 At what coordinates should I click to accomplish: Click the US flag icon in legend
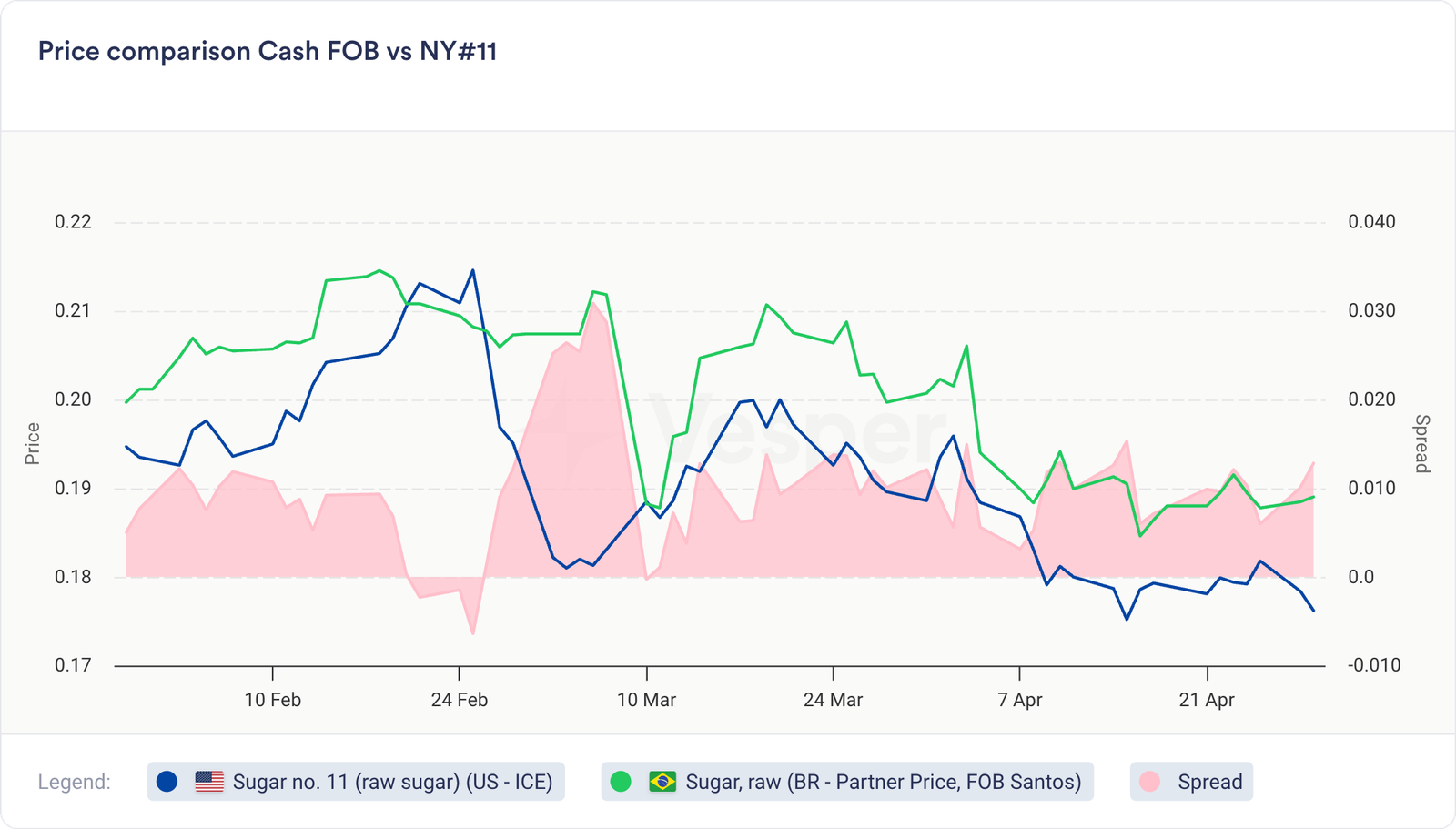click(x=209, y=782)
